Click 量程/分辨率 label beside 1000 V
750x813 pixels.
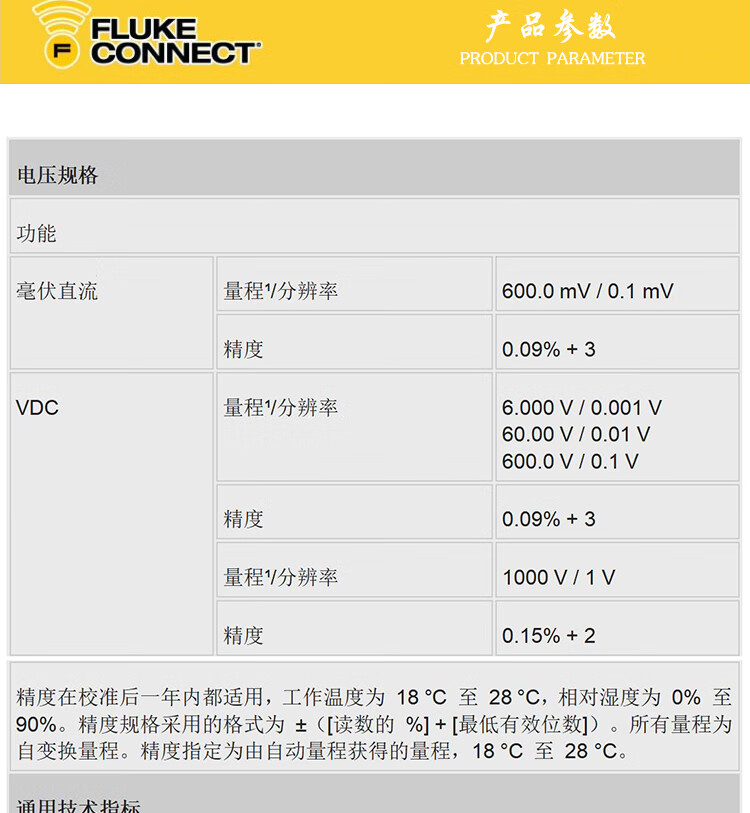pyautogui.click(x=281, y=577)
